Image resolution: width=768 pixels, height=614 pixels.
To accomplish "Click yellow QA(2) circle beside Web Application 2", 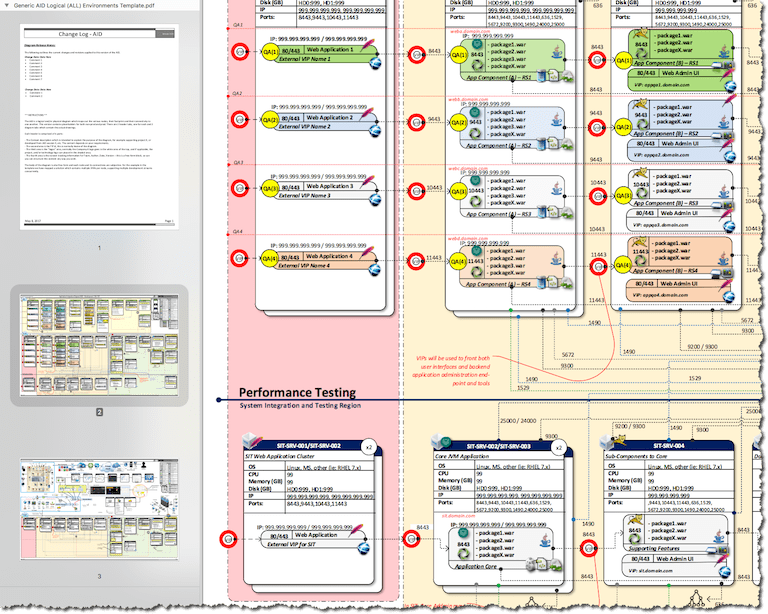I will click(x=270, y=119).
